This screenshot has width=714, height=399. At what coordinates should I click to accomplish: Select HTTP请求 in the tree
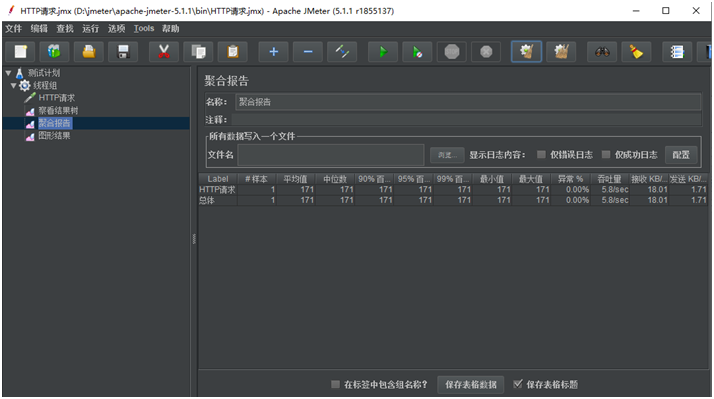[x=56, y=97]
